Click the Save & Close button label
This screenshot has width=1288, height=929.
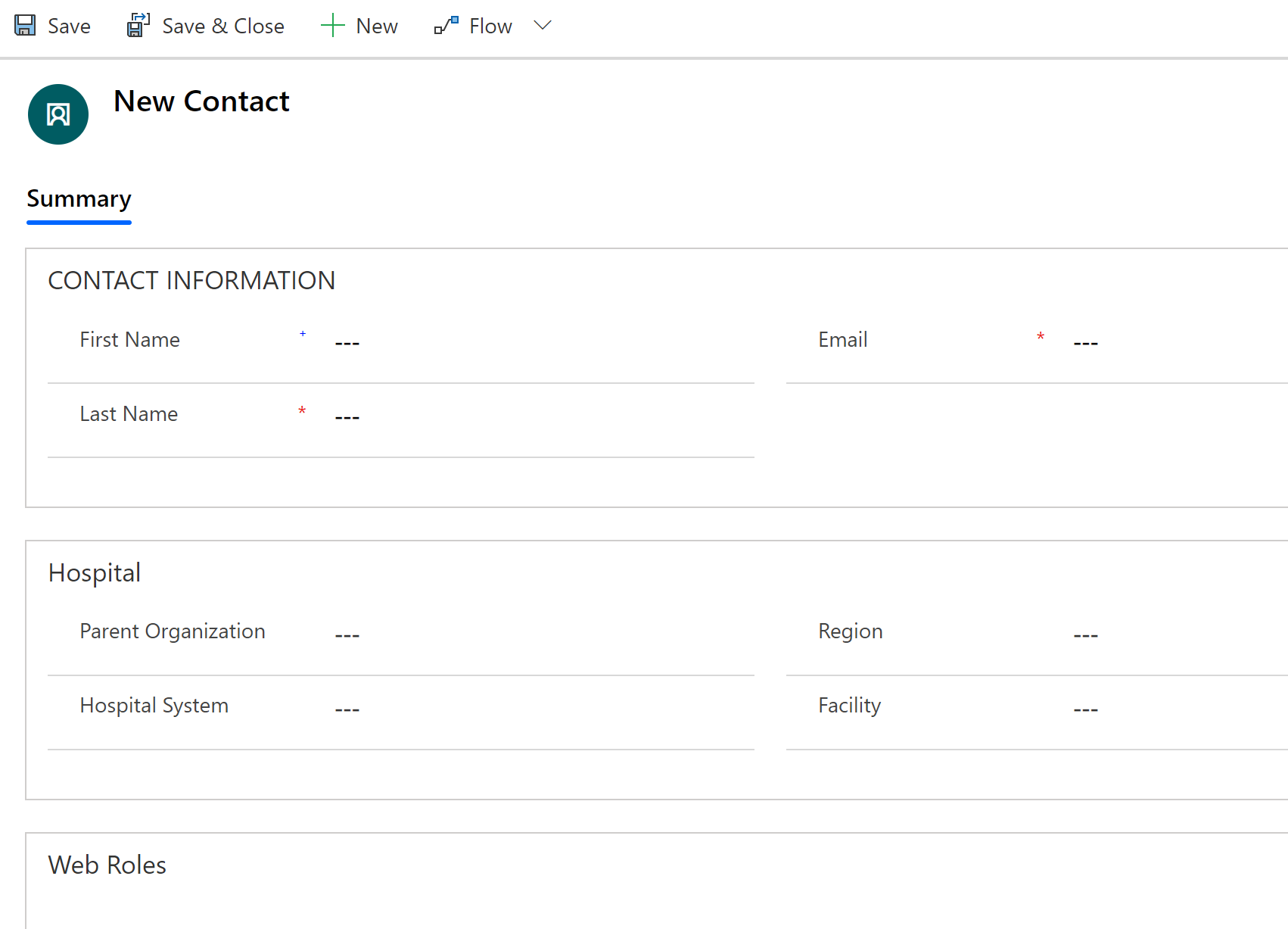(x=223, y=26)
